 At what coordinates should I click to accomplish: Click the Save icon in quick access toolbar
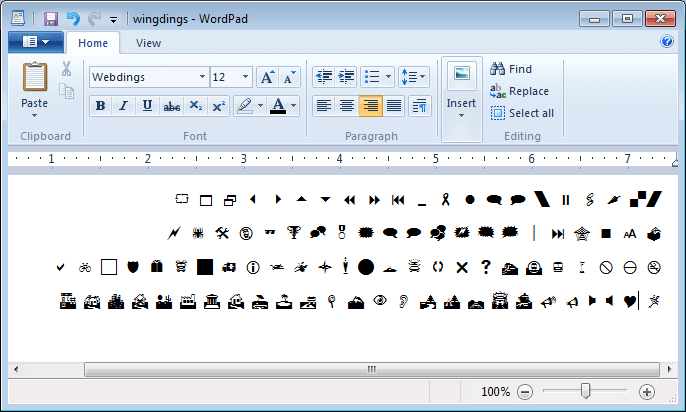click(x=50, y=18)
